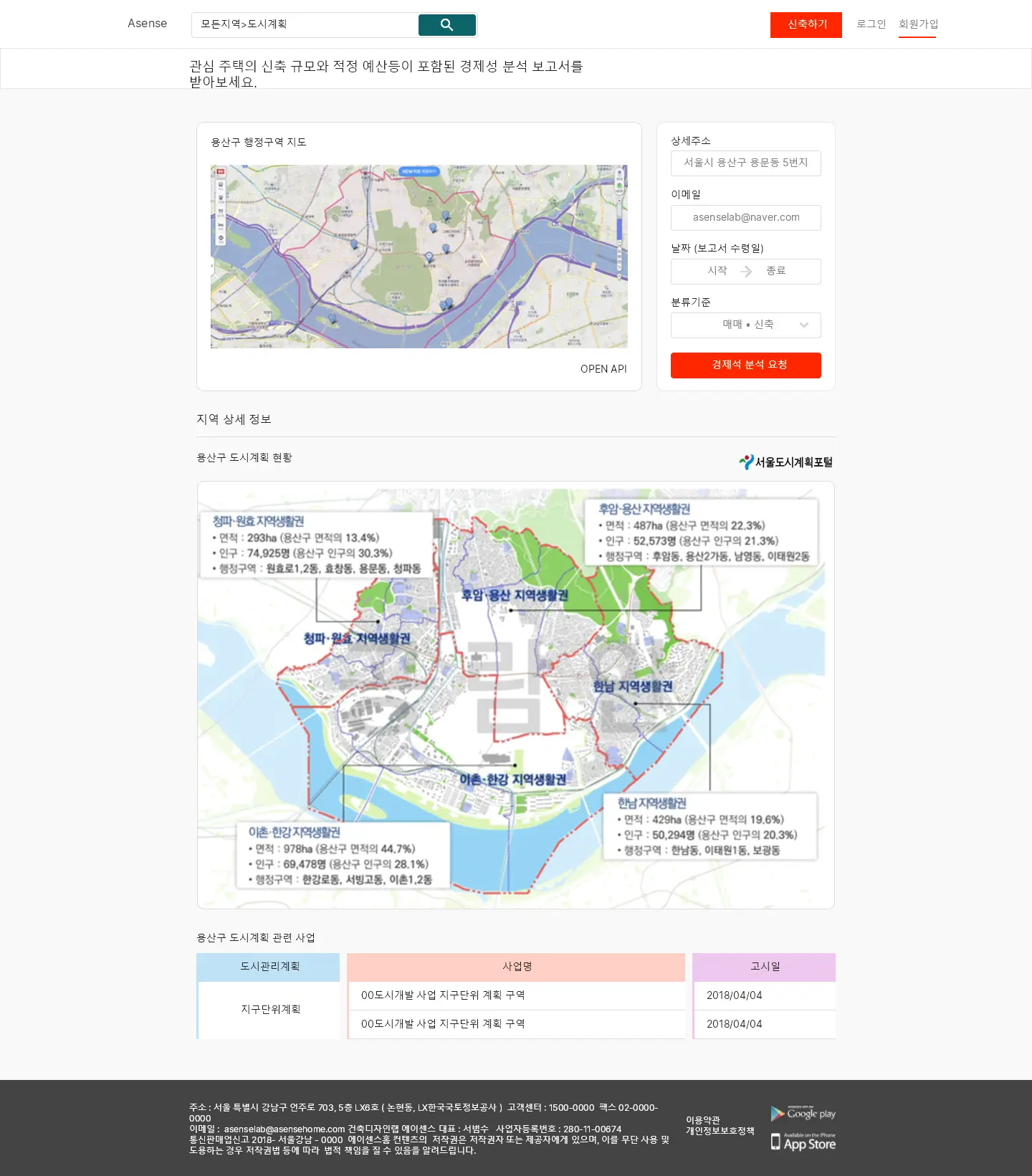Click the date range arrow icon
This screenshot has height=1176, width=1032.
[746, 272]
